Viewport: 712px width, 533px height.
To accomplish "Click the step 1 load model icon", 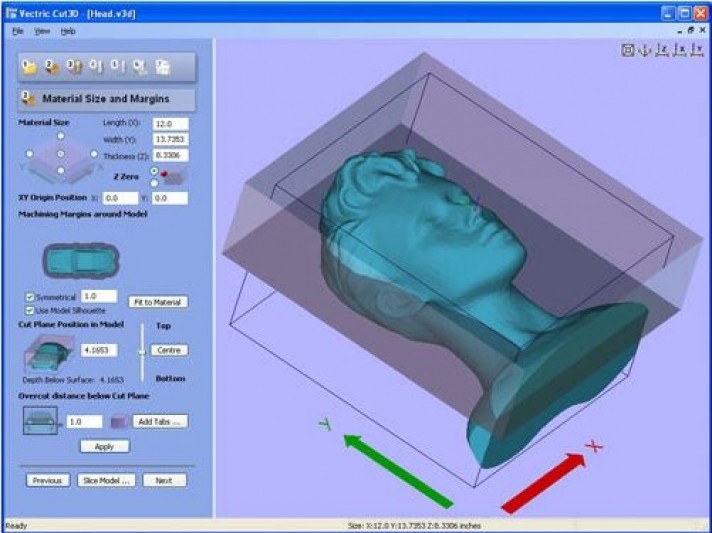I will coord(29,67).
